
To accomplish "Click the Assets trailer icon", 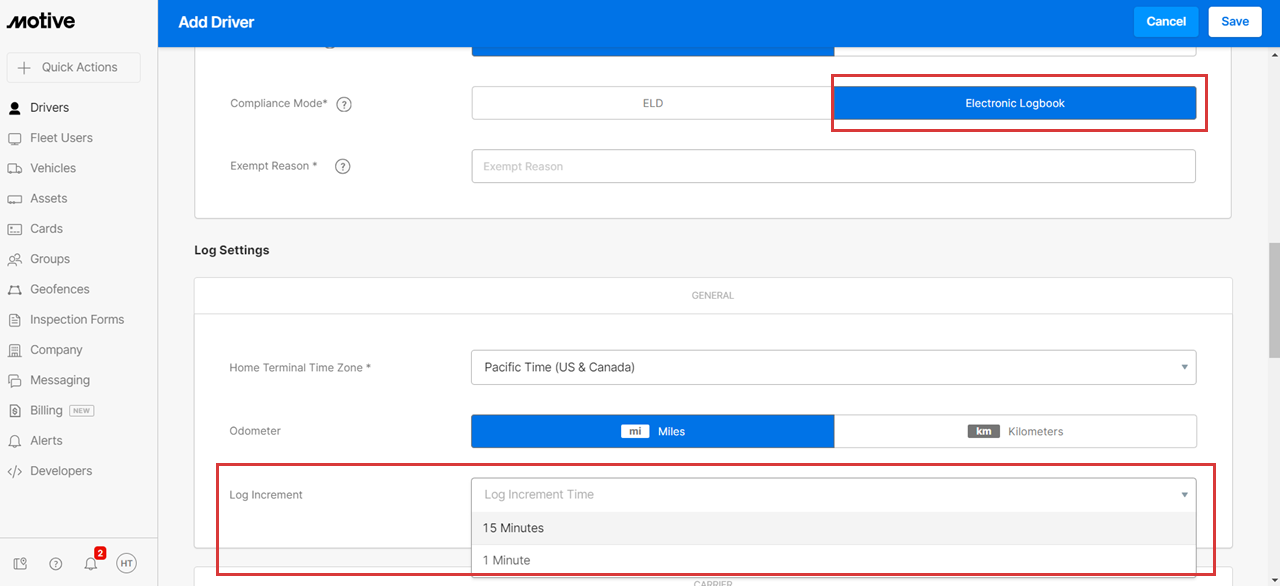I will coord(14,199).
